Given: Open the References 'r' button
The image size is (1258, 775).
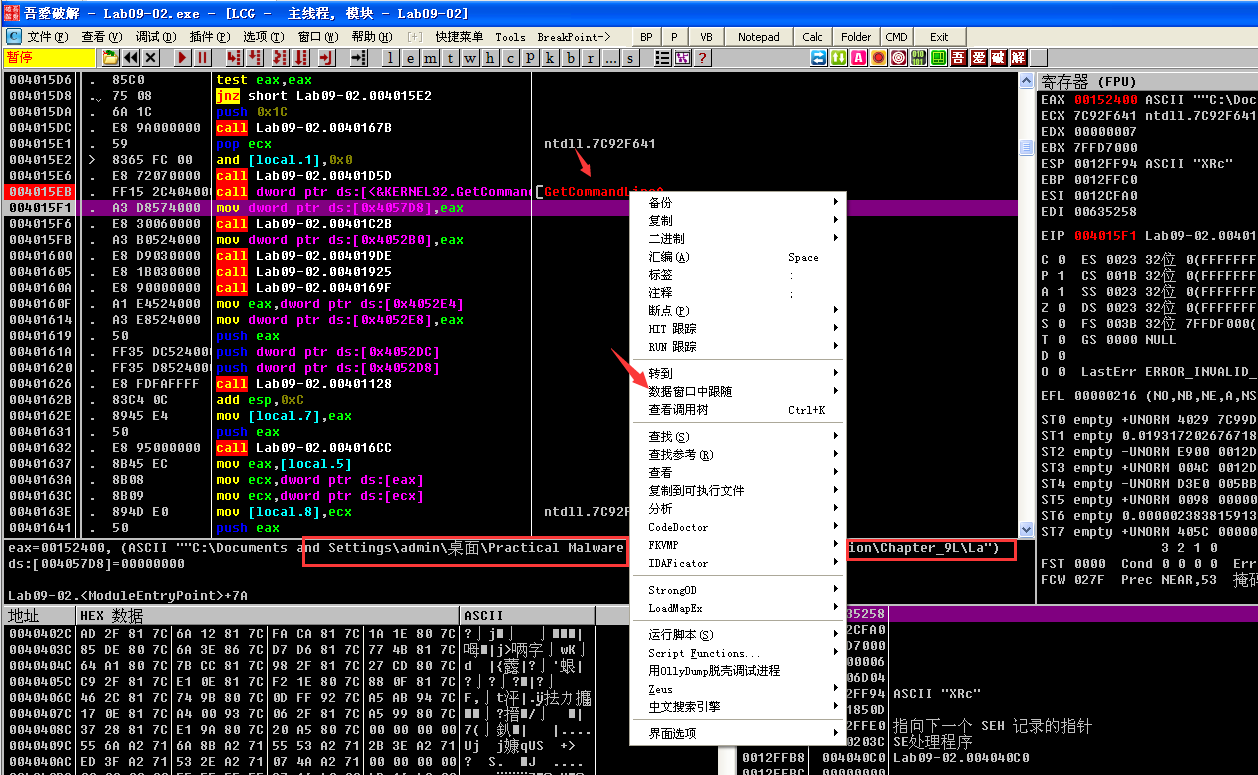Looking at the screenshot, I should 590,58.
